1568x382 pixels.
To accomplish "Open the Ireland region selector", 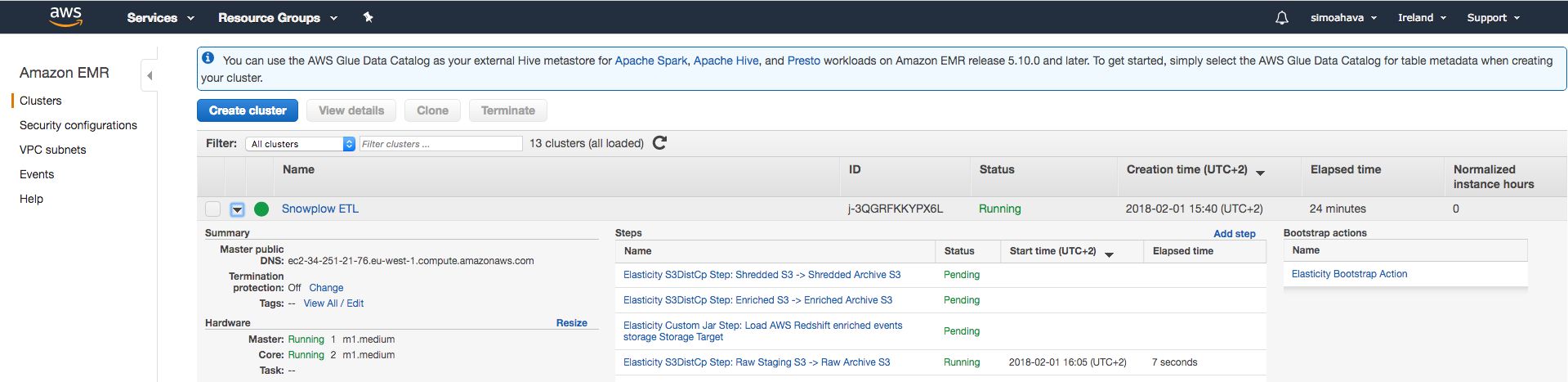I will 1422,17.
